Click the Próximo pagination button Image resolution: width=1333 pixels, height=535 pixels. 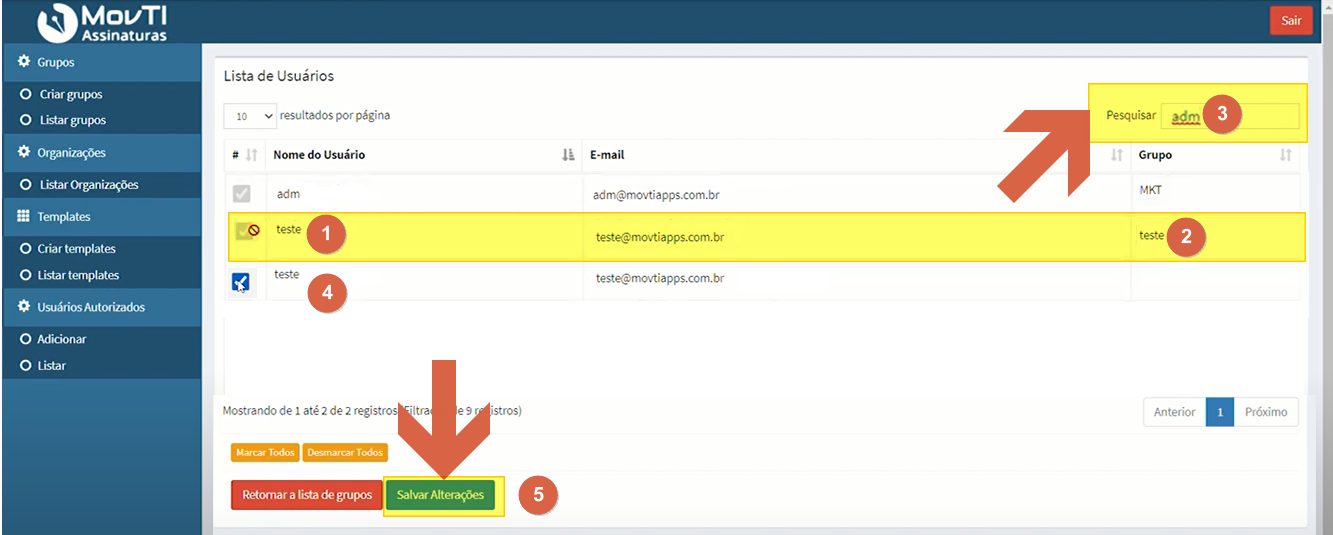coord(1266,412)
